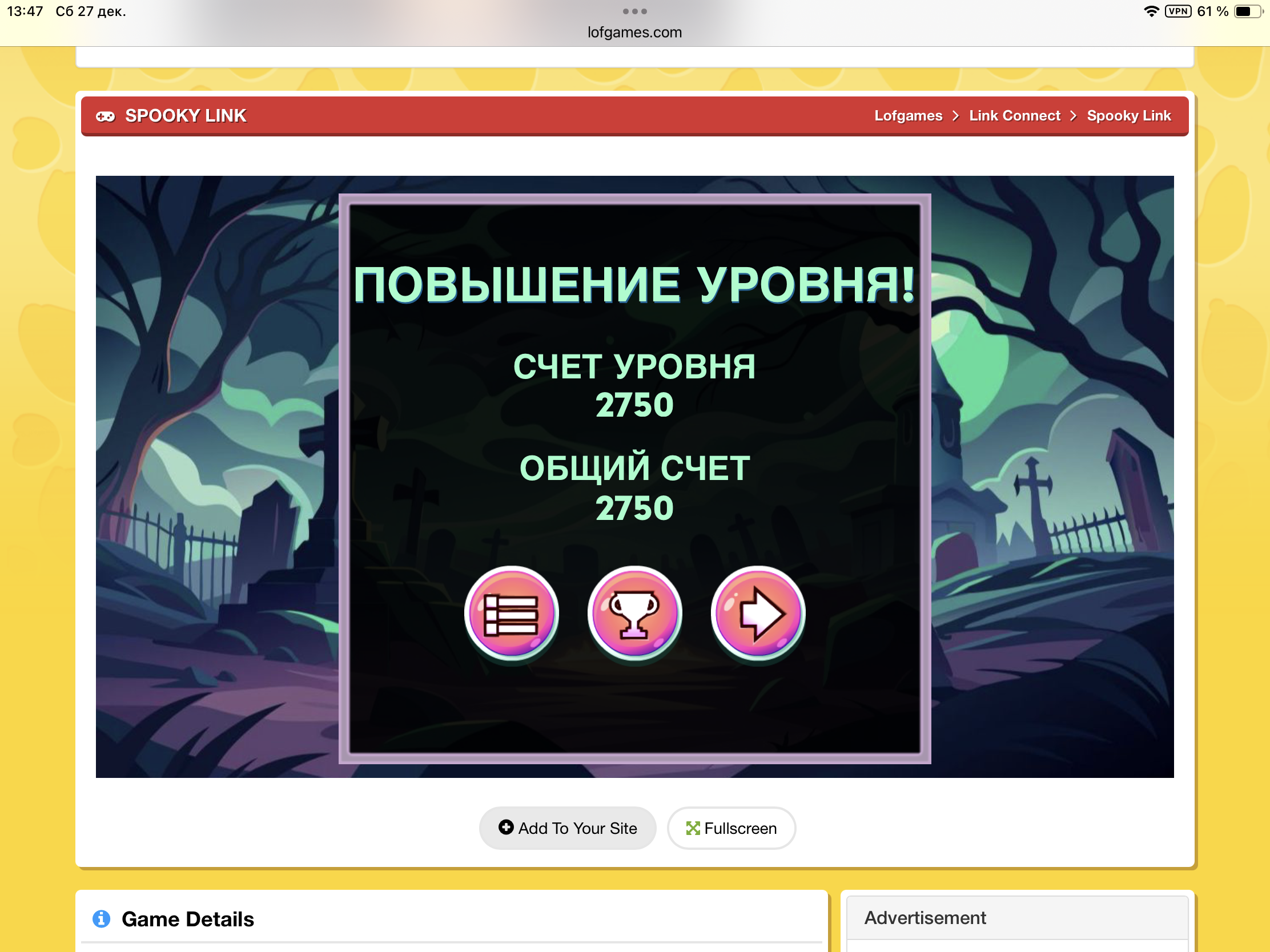Click the Advertisement panel header
The height and width of the screenshot is (952, 1270).
click(925, 918)
